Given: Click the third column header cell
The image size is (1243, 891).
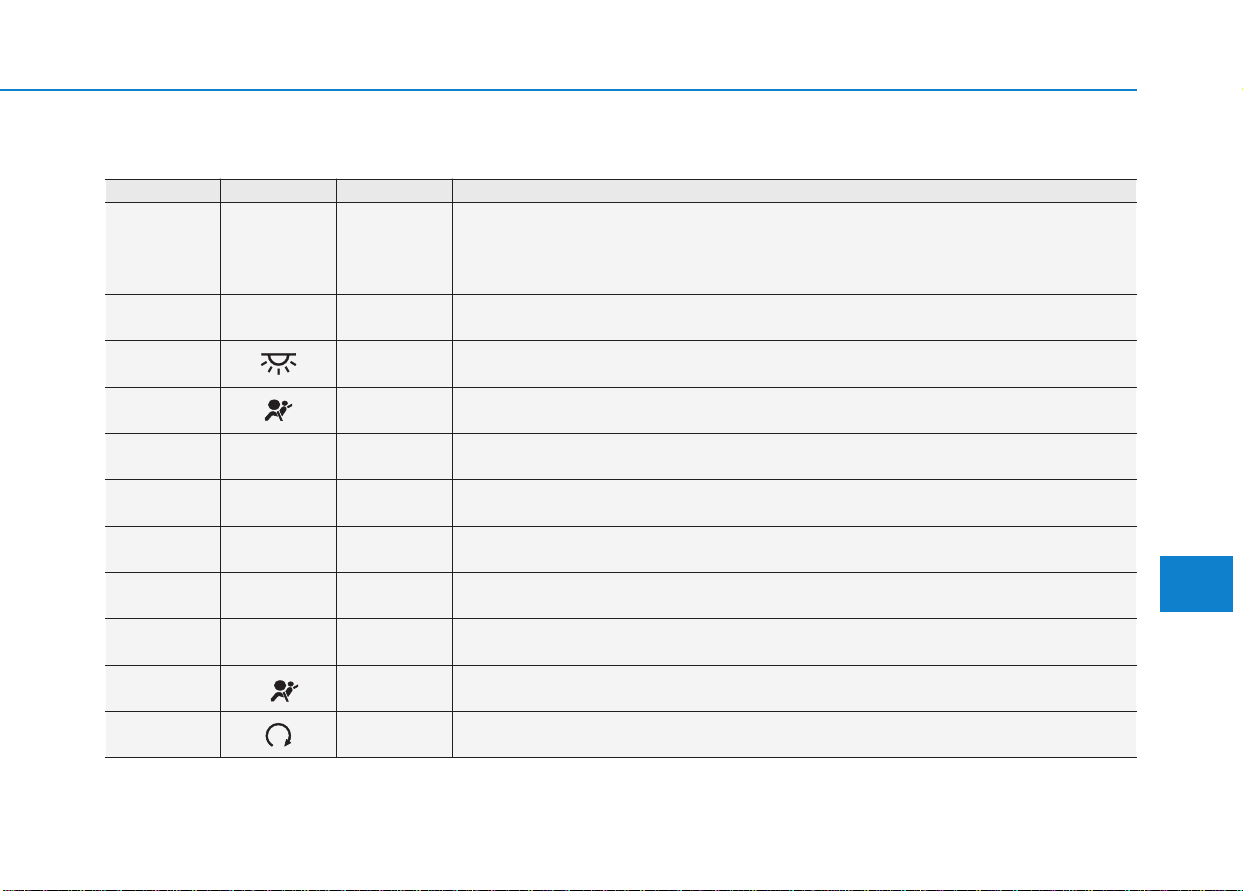Looking at the screenshot, I should tap(394, 191).
